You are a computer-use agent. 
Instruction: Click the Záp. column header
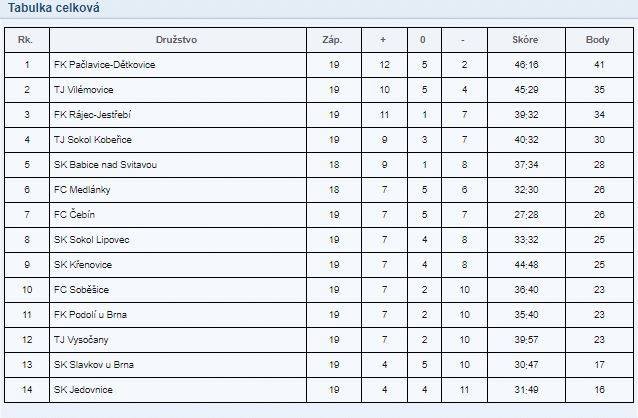(x=332, y=40)
